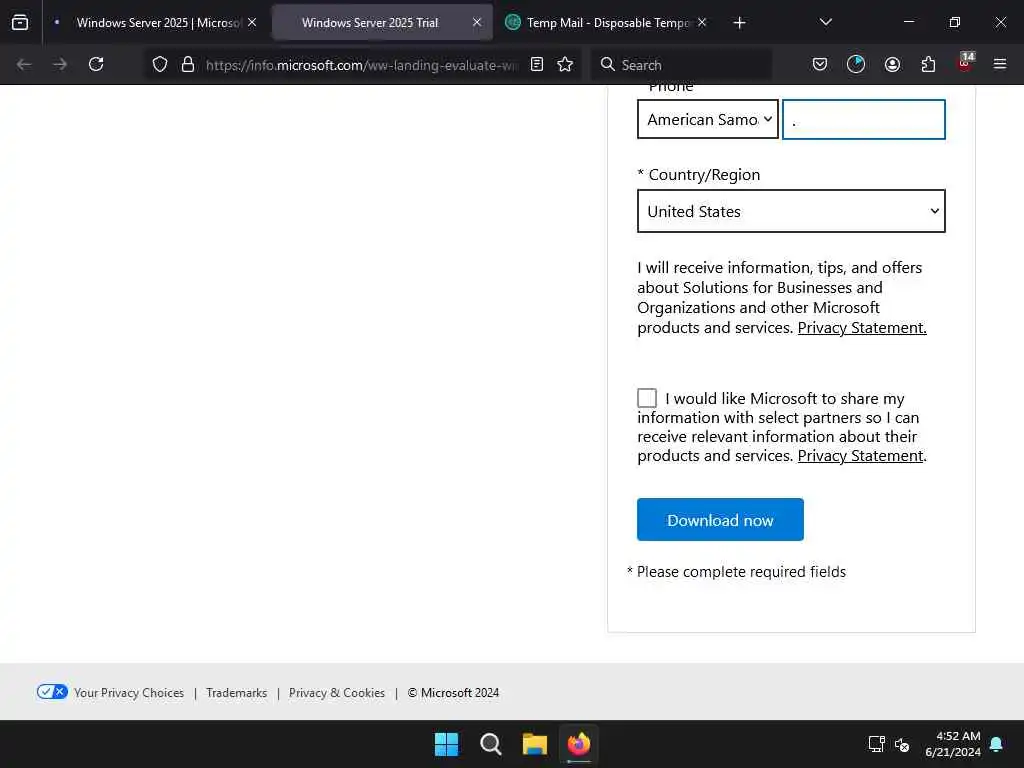Open Firefox application hamburger menu
Viewport: 1024px width, 768px height.
(x=1000, y=64)
